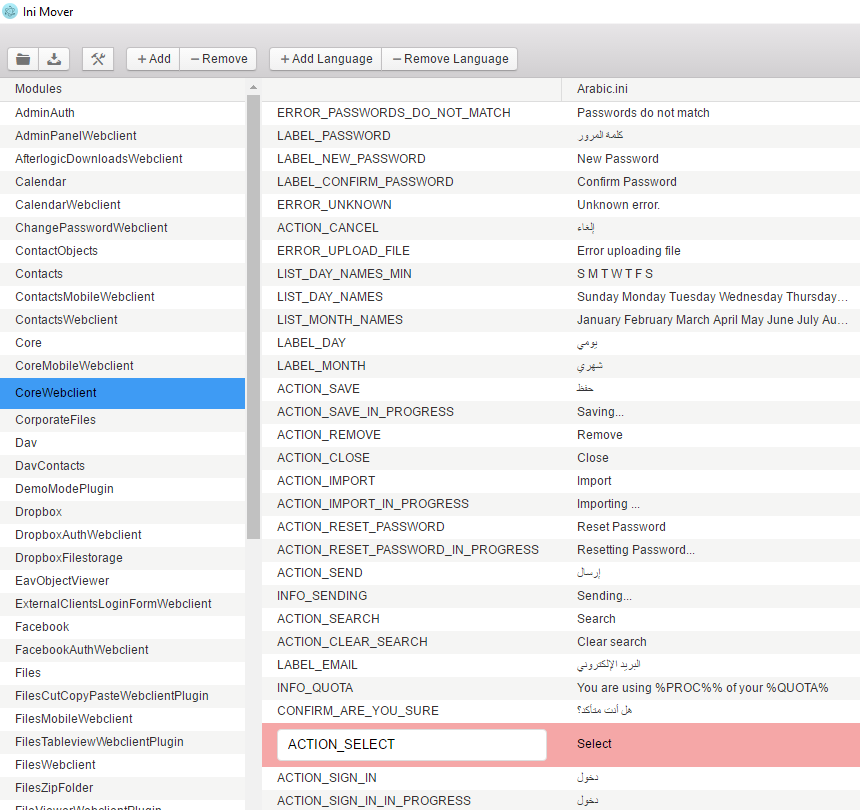Image resolution: width=860 pixels, height=810 pixels.
Task: Open the Dropbox module
Action: (x=38, y=512)
